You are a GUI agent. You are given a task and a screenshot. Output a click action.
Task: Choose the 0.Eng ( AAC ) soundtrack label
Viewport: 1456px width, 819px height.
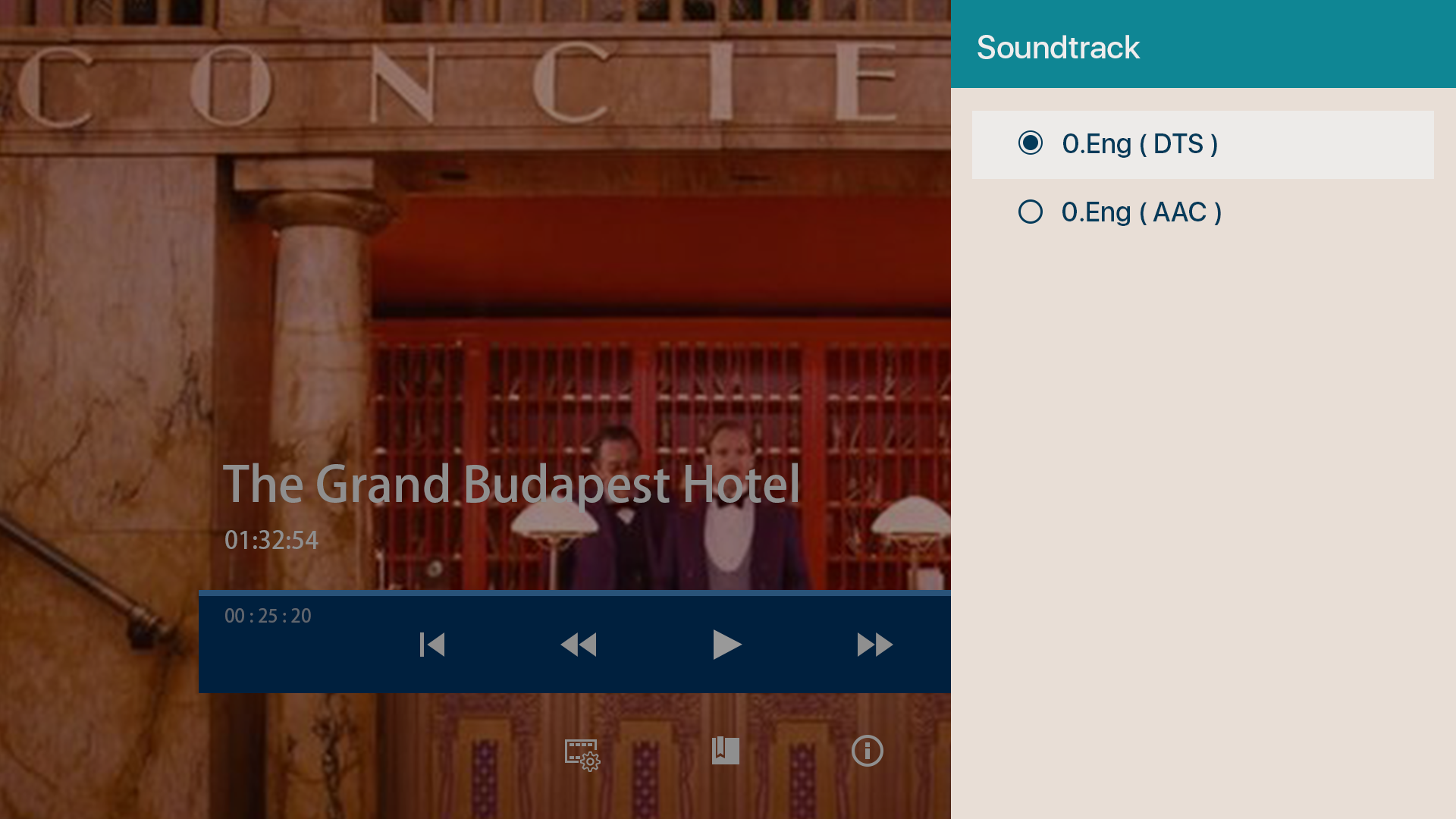pos(1141,212)
